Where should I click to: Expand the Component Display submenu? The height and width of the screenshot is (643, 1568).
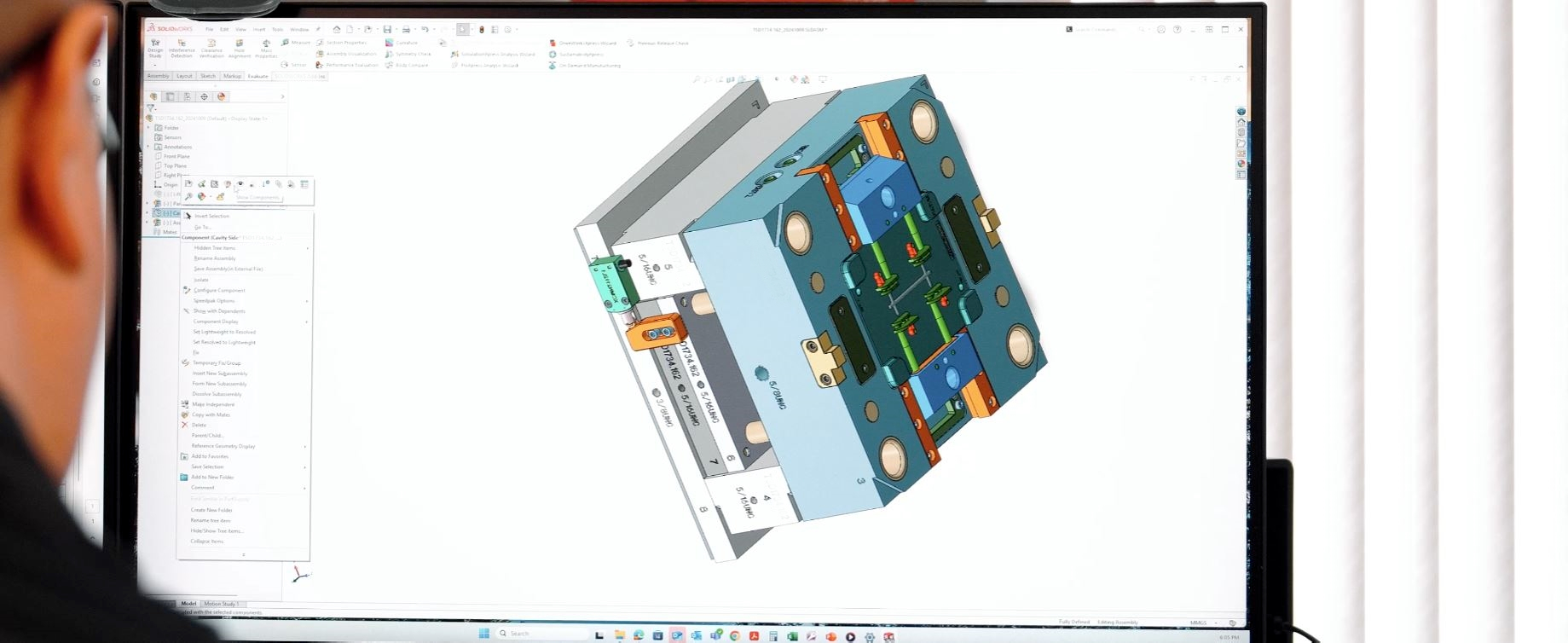click(216, 321)
